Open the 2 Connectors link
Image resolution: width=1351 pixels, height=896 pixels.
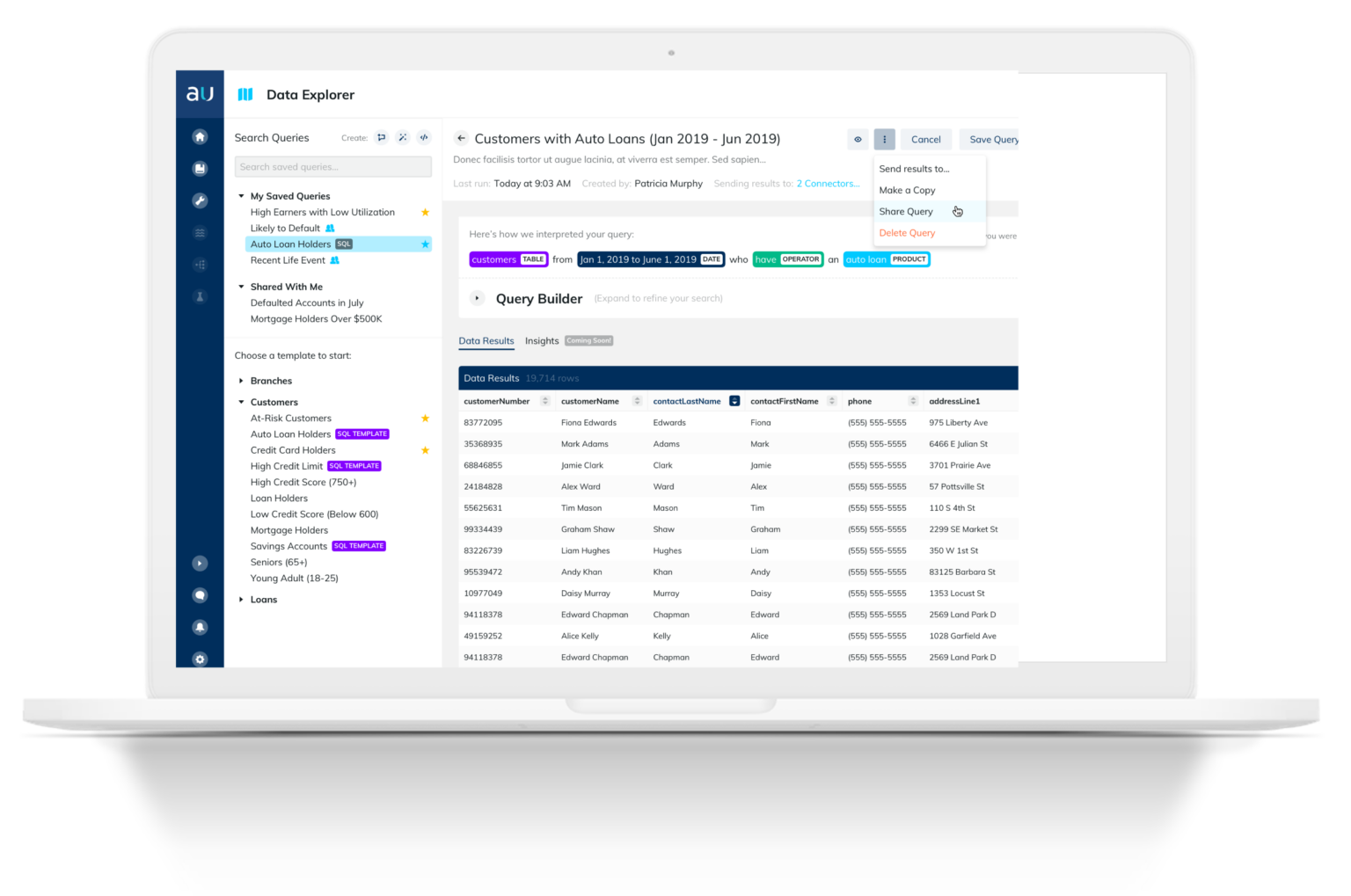click(x=827, y=183)
